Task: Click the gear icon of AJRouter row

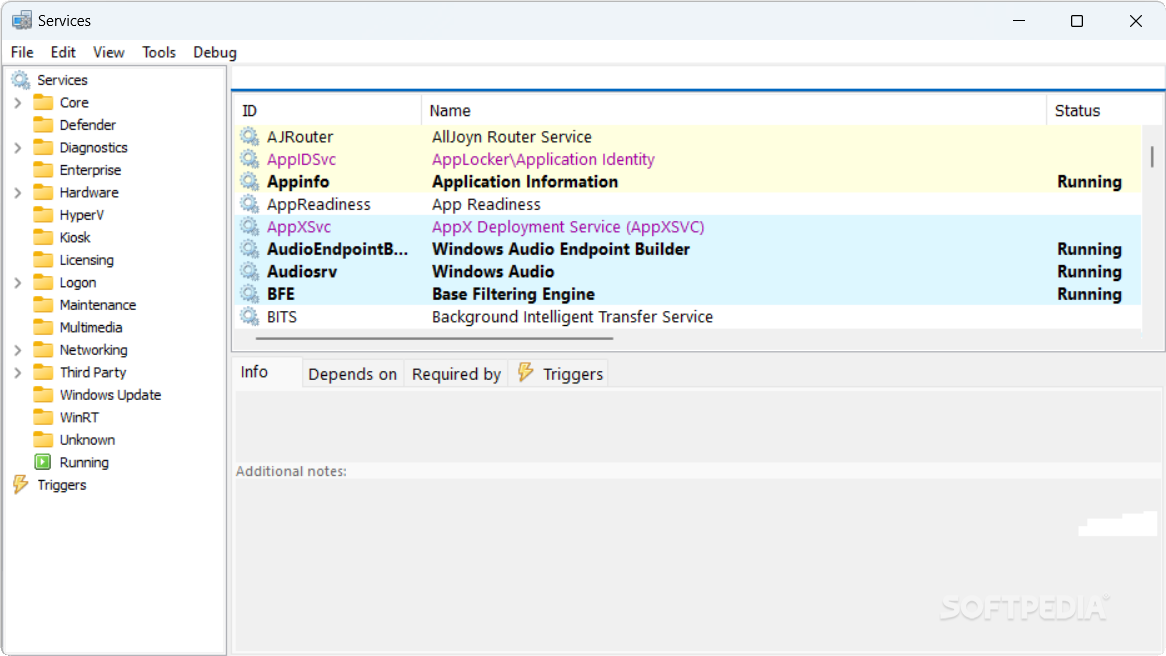Action: (x=249, y=136)
